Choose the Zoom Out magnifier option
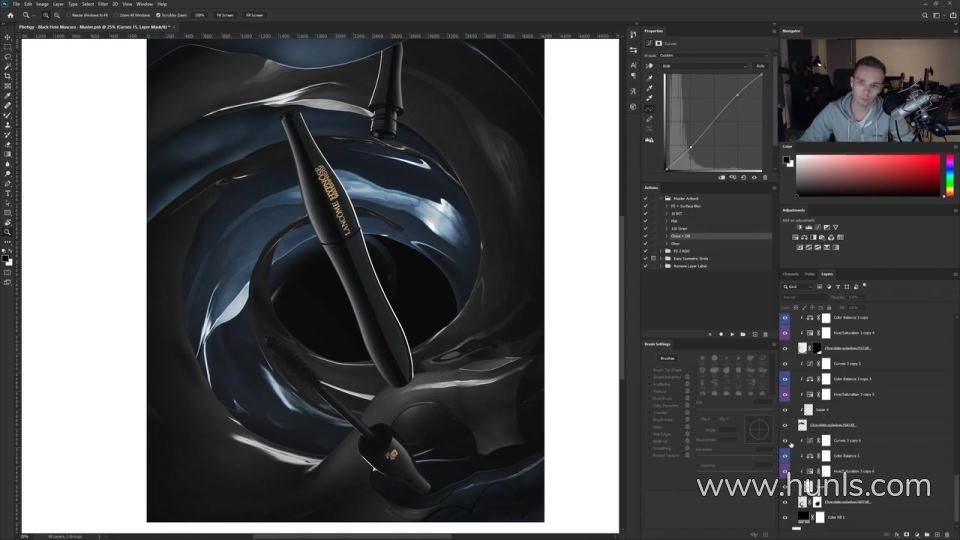The height and width of the screenshot is (540, 960). tap(57, 15)
